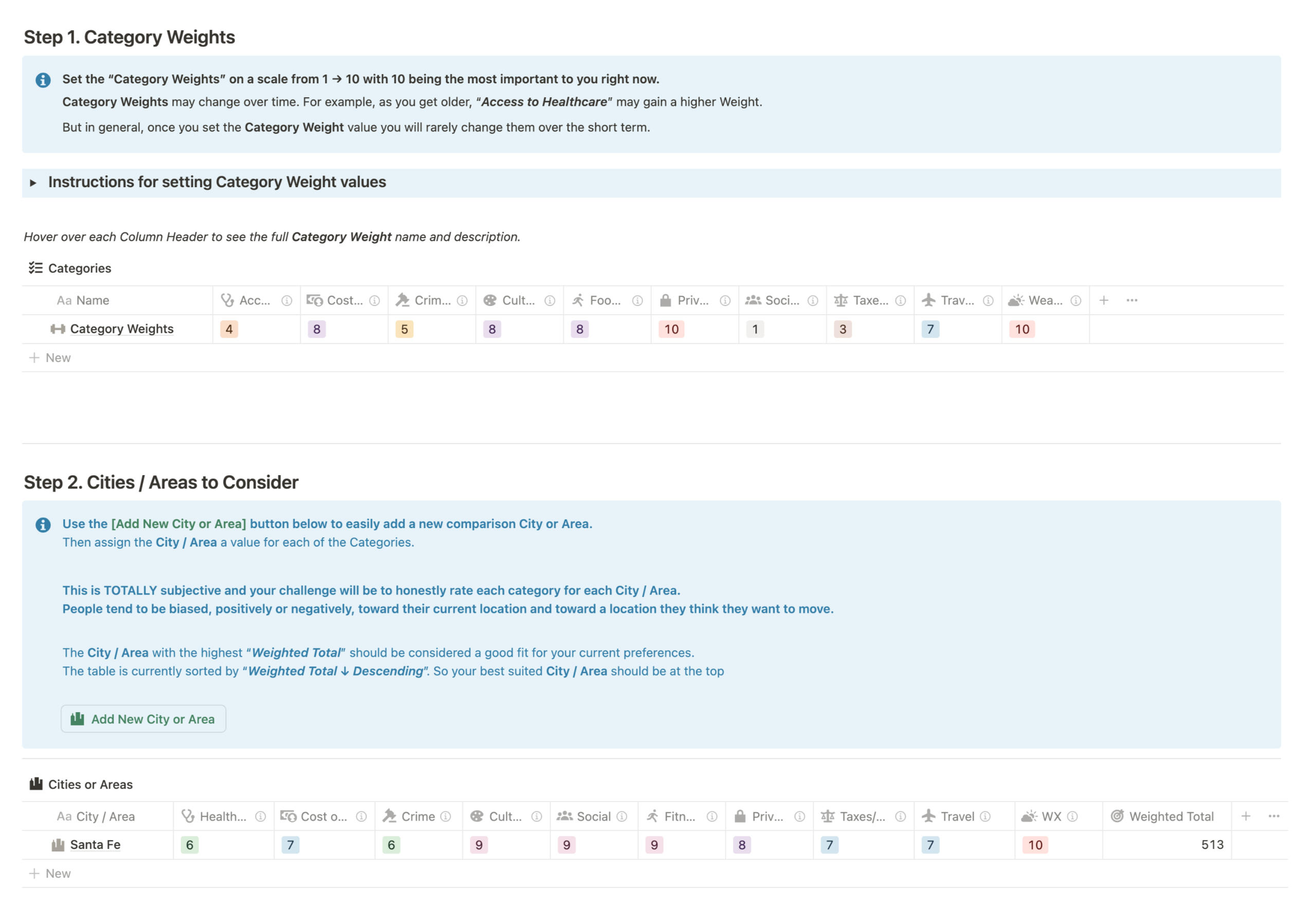Open the Categories table more options menu
The image size is (1316, 908).
[1132, 300]
